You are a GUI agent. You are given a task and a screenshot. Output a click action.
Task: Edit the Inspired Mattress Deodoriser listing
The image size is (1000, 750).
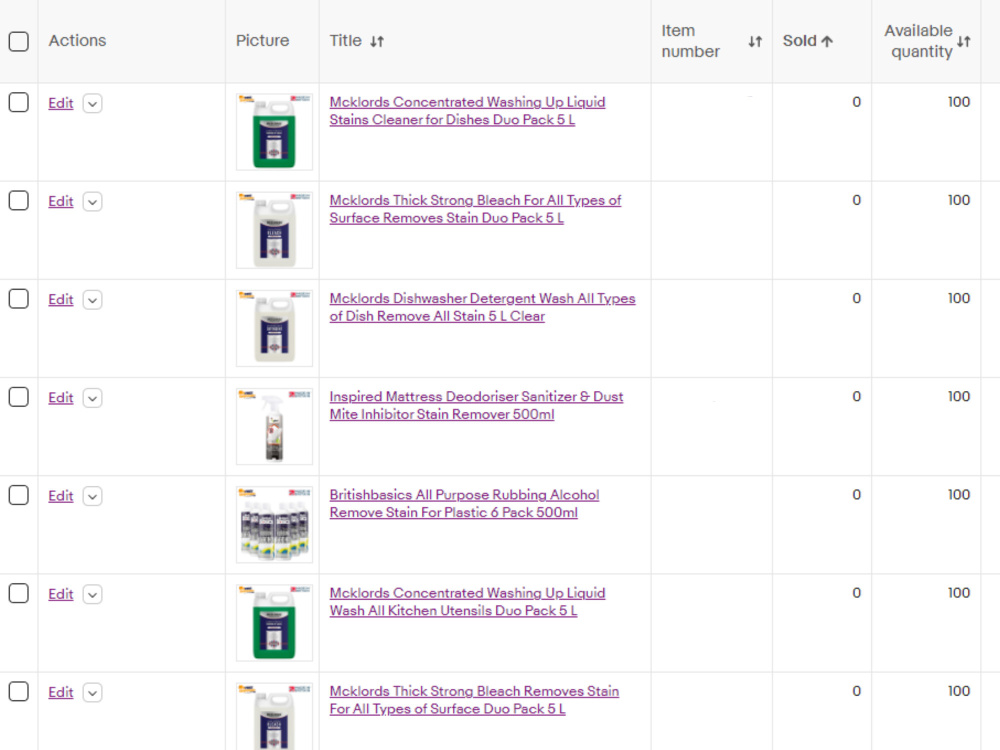point(61,398)
